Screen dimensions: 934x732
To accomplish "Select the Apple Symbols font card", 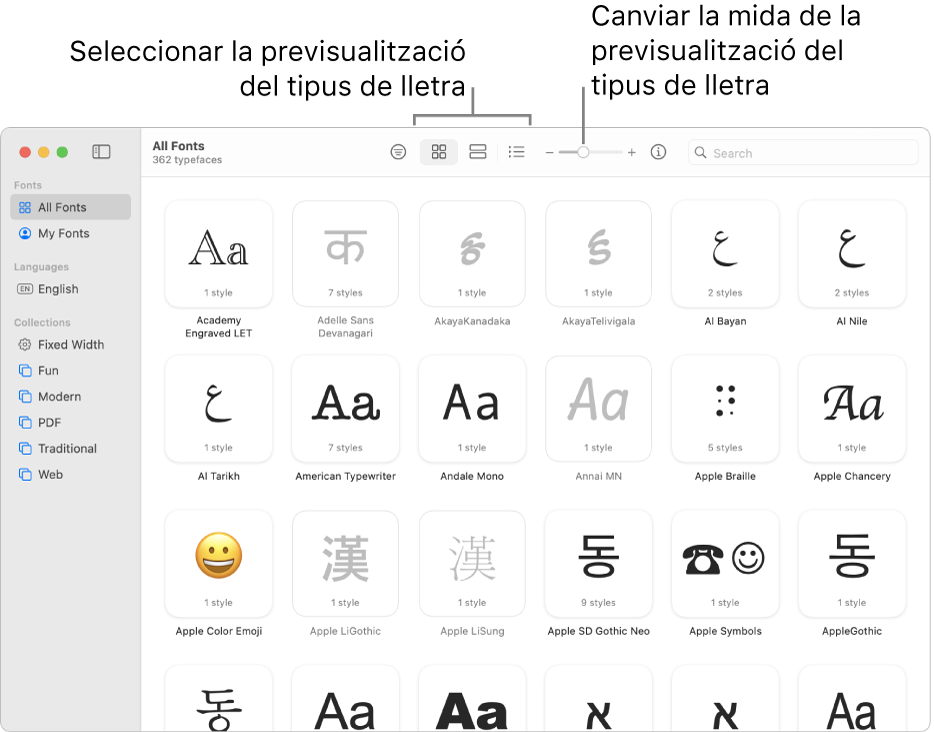I will pyautogui.click(x=726, y=565).
